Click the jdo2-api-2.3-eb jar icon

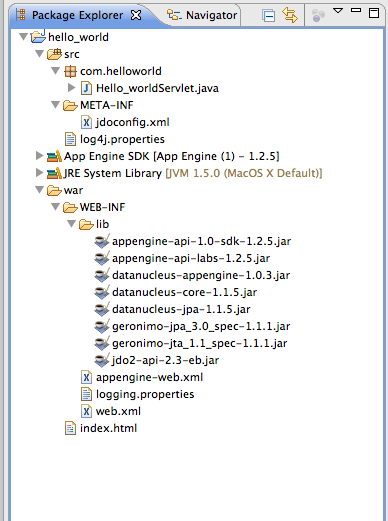[102, 360]
